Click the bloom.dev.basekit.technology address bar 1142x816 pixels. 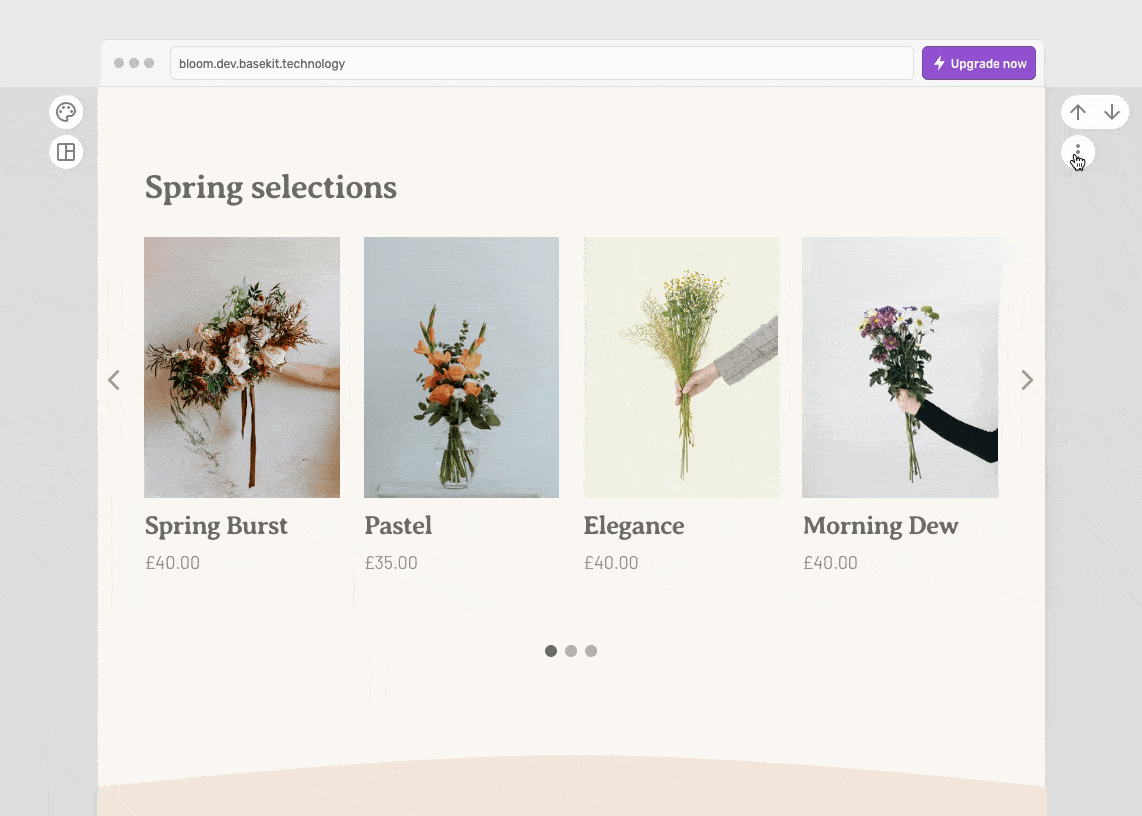tap(540, 63)
